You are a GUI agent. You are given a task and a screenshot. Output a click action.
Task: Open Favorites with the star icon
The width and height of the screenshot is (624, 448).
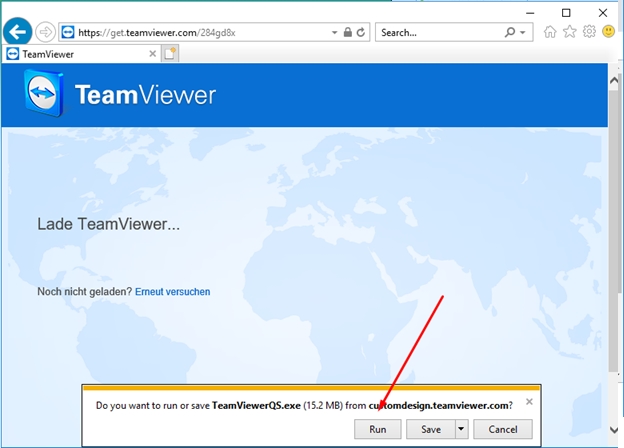tap(569, 31)
